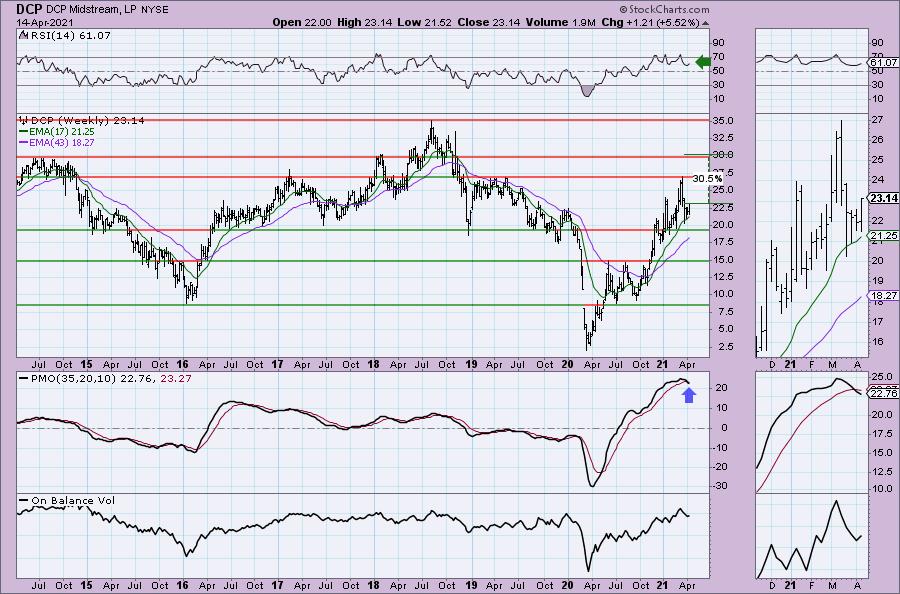Click the 23.14 last price tag in side panel
Screen dimensions: 900x594
coord(883,199)
